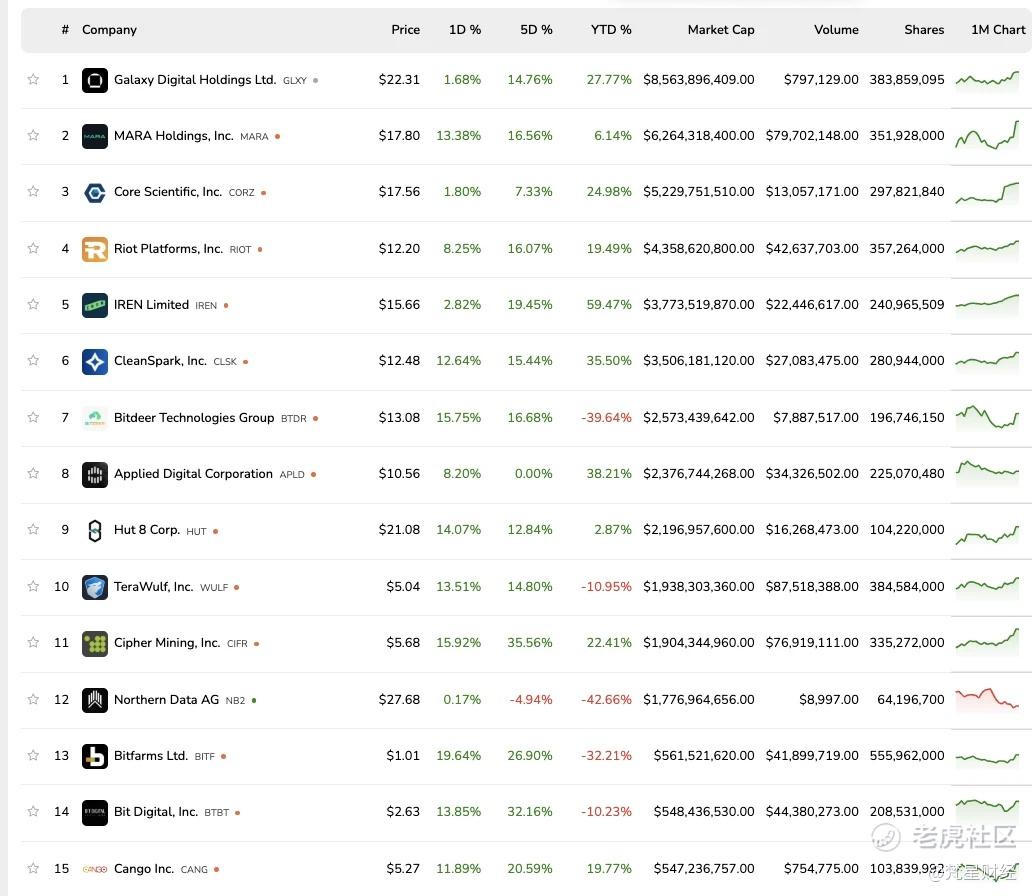Viewport: 1036px width, 896px height.
Task: Click BTBT ticker symbol label
Action: (217, 813)
